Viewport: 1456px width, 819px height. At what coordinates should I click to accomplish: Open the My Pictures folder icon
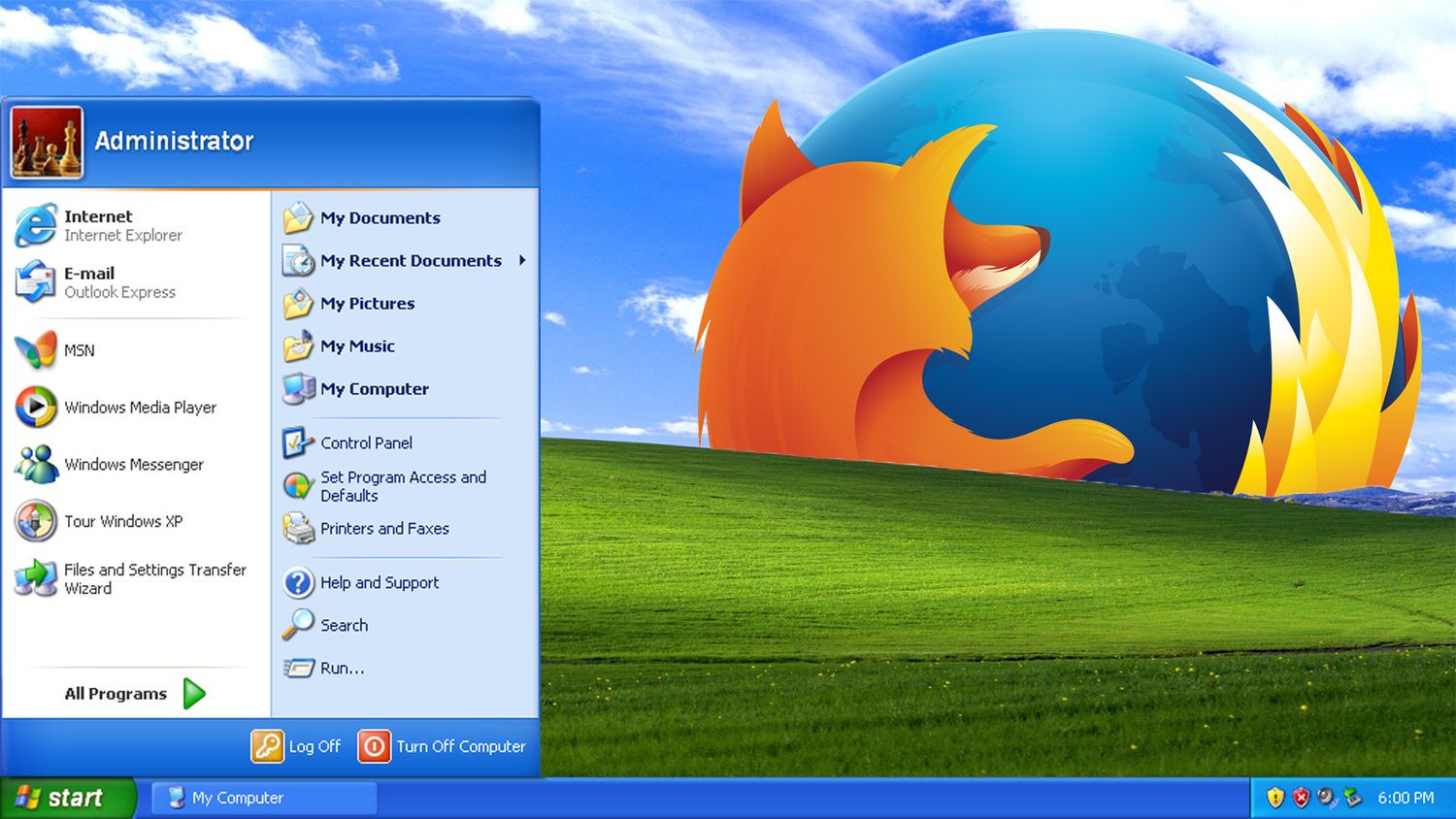298,303
